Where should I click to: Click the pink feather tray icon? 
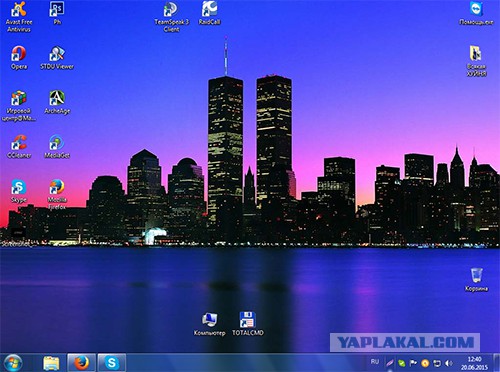point(390,363)
